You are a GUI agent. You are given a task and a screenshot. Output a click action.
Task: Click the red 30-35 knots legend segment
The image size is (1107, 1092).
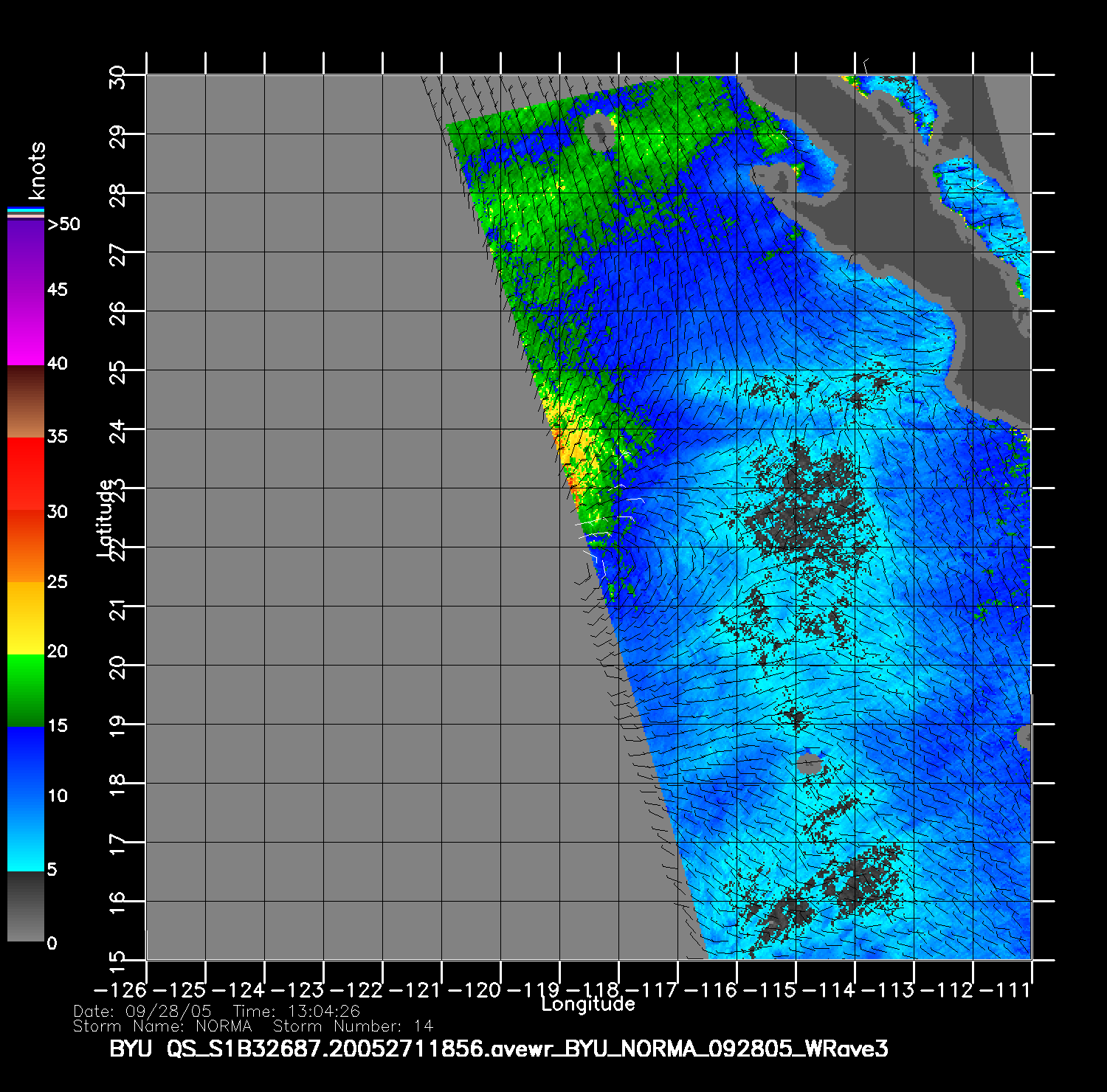[x=25, y=474]
